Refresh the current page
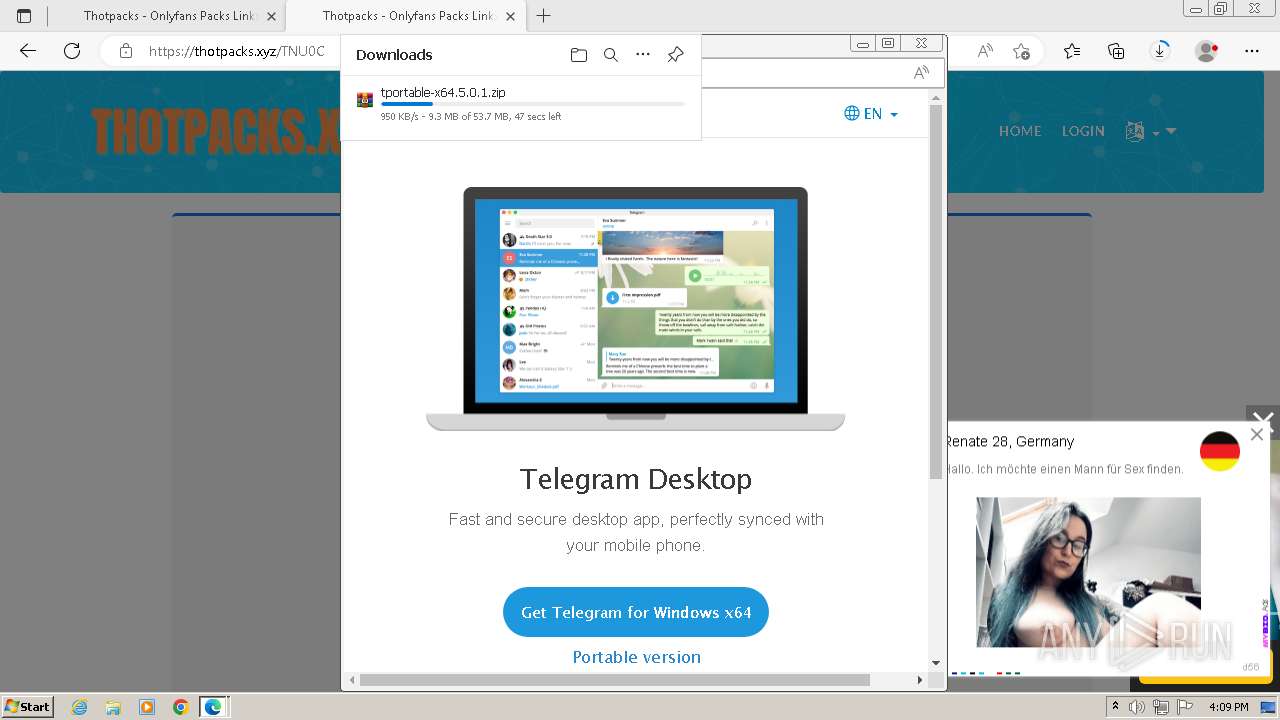 72,51
